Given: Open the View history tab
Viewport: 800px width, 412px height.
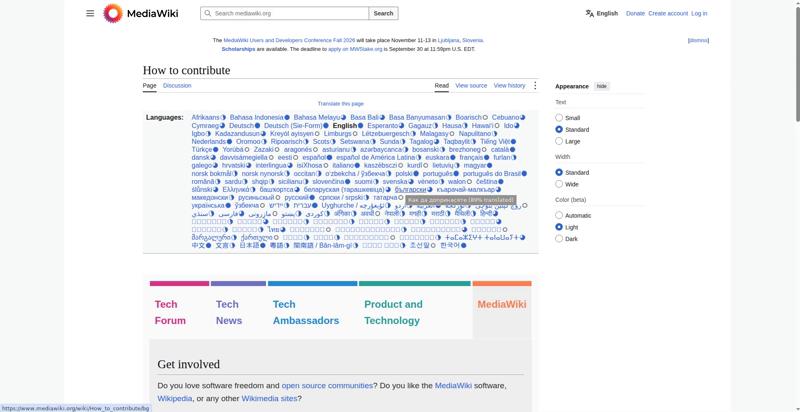Looking at the screenshot, I should point(509,86).
